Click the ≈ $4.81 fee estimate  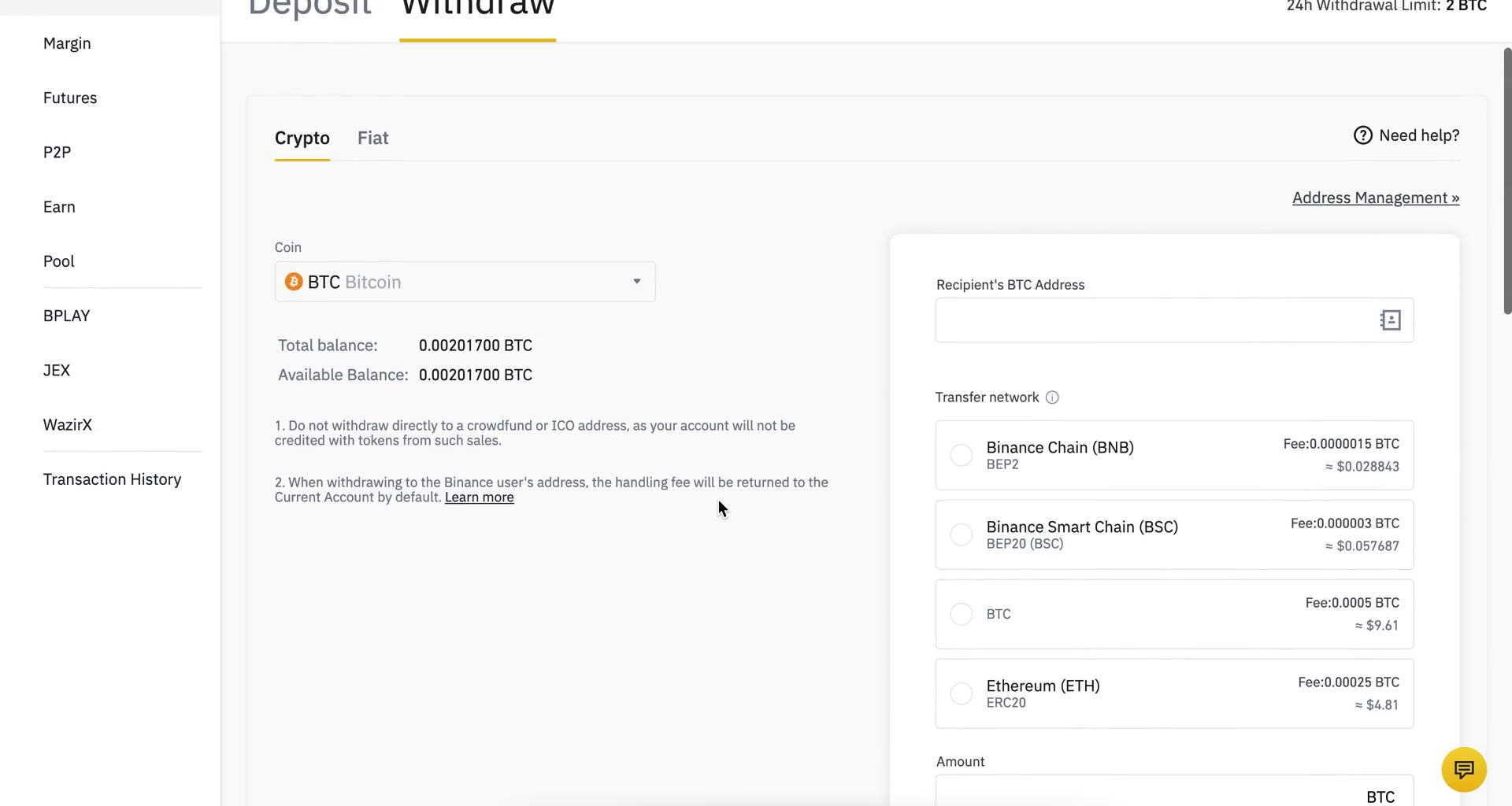point(1377,705)
